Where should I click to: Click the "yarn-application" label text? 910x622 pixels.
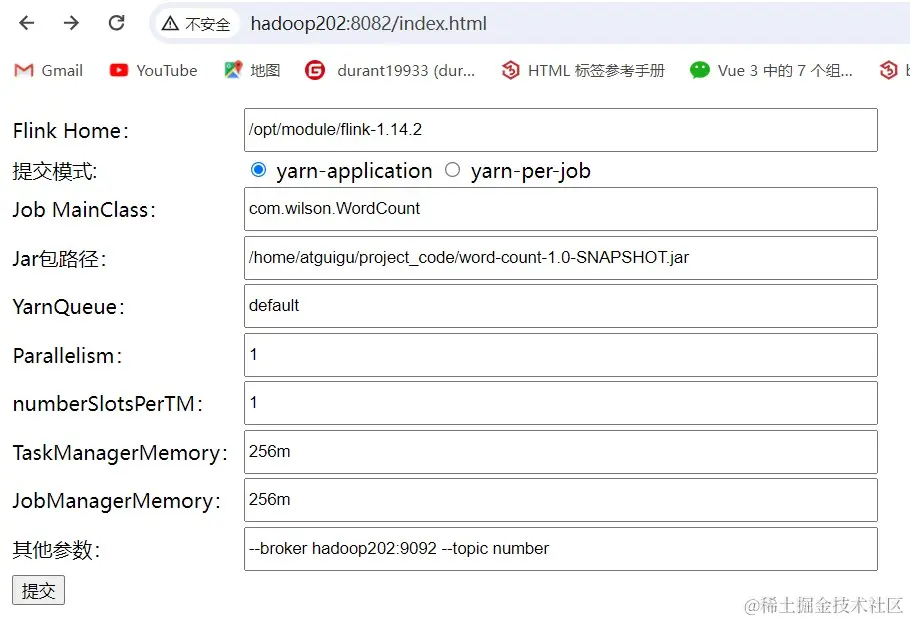pyautogui.click(x=355, y=171)
